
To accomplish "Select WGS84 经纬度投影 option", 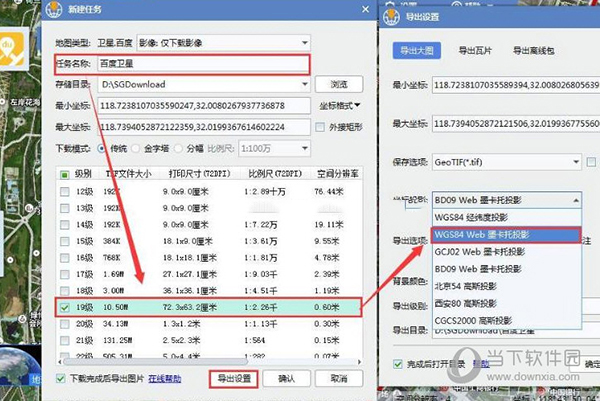I will tap(507, 217).
